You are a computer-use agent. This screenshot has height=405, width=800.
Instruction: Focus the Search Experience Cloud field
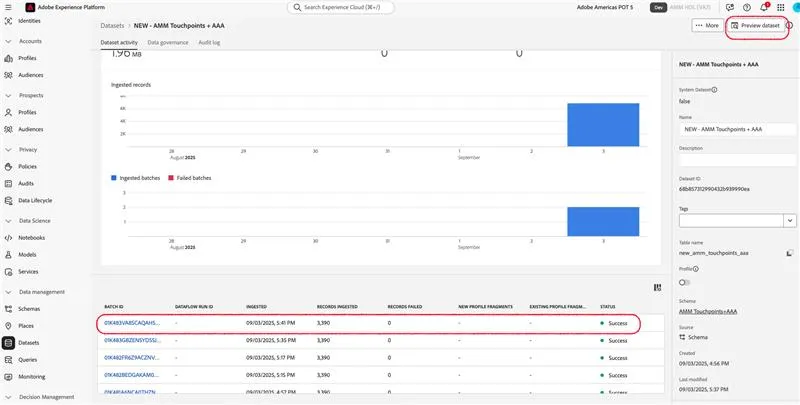341,8
